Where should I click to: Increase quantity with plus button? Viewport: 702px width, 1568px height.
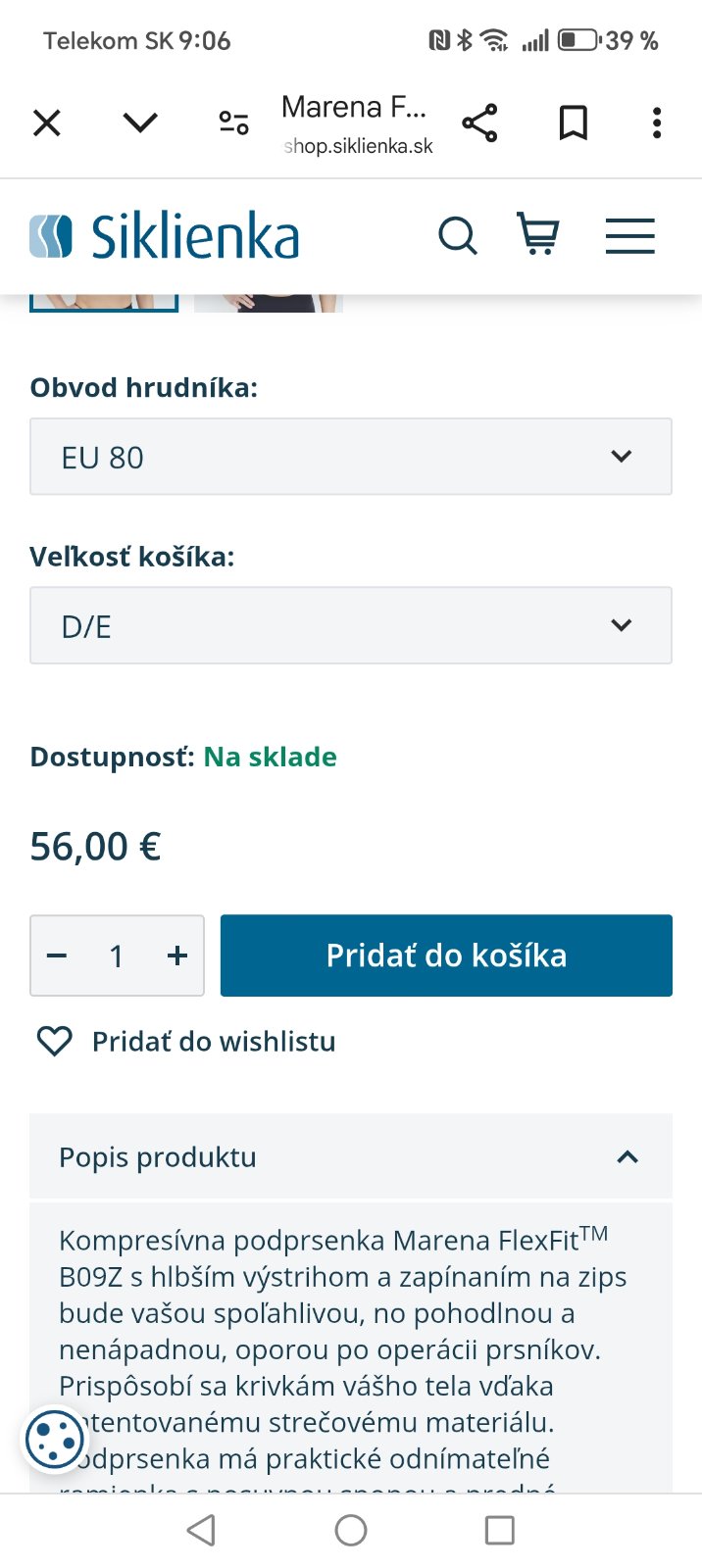click(x=177, y=955)
